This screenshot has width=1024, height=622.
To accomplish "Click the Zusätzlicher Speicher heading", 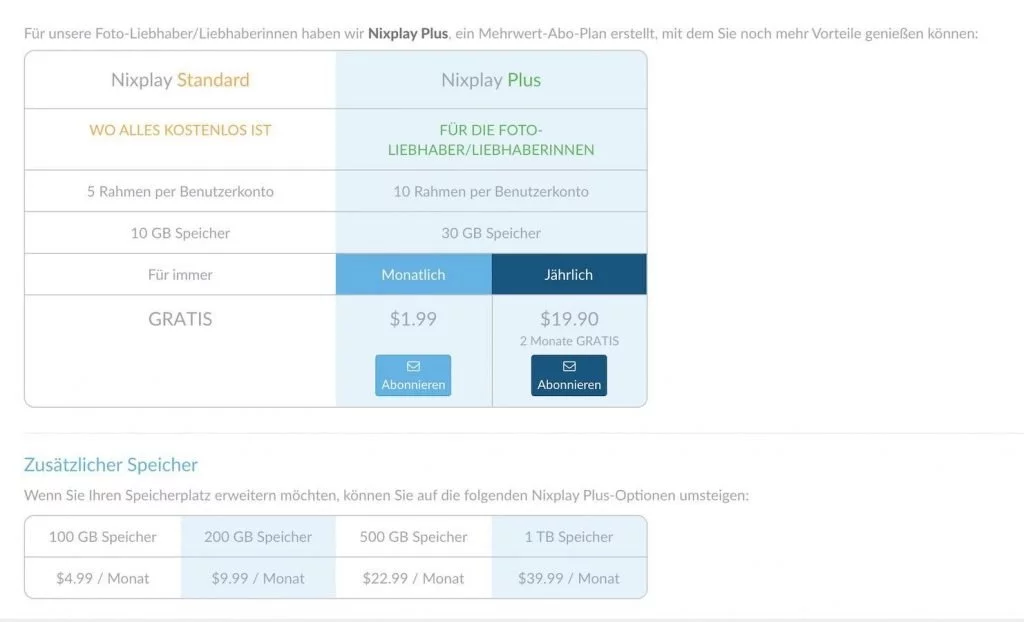I will click(x=110, y=465).
